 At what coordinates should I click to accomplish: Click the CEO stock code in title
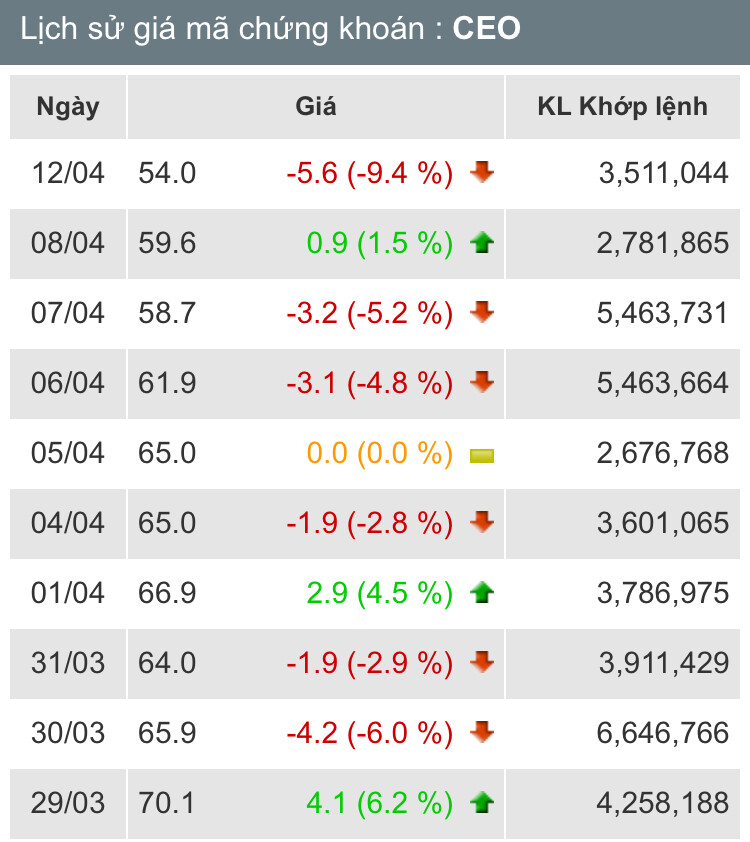point(487,29)
